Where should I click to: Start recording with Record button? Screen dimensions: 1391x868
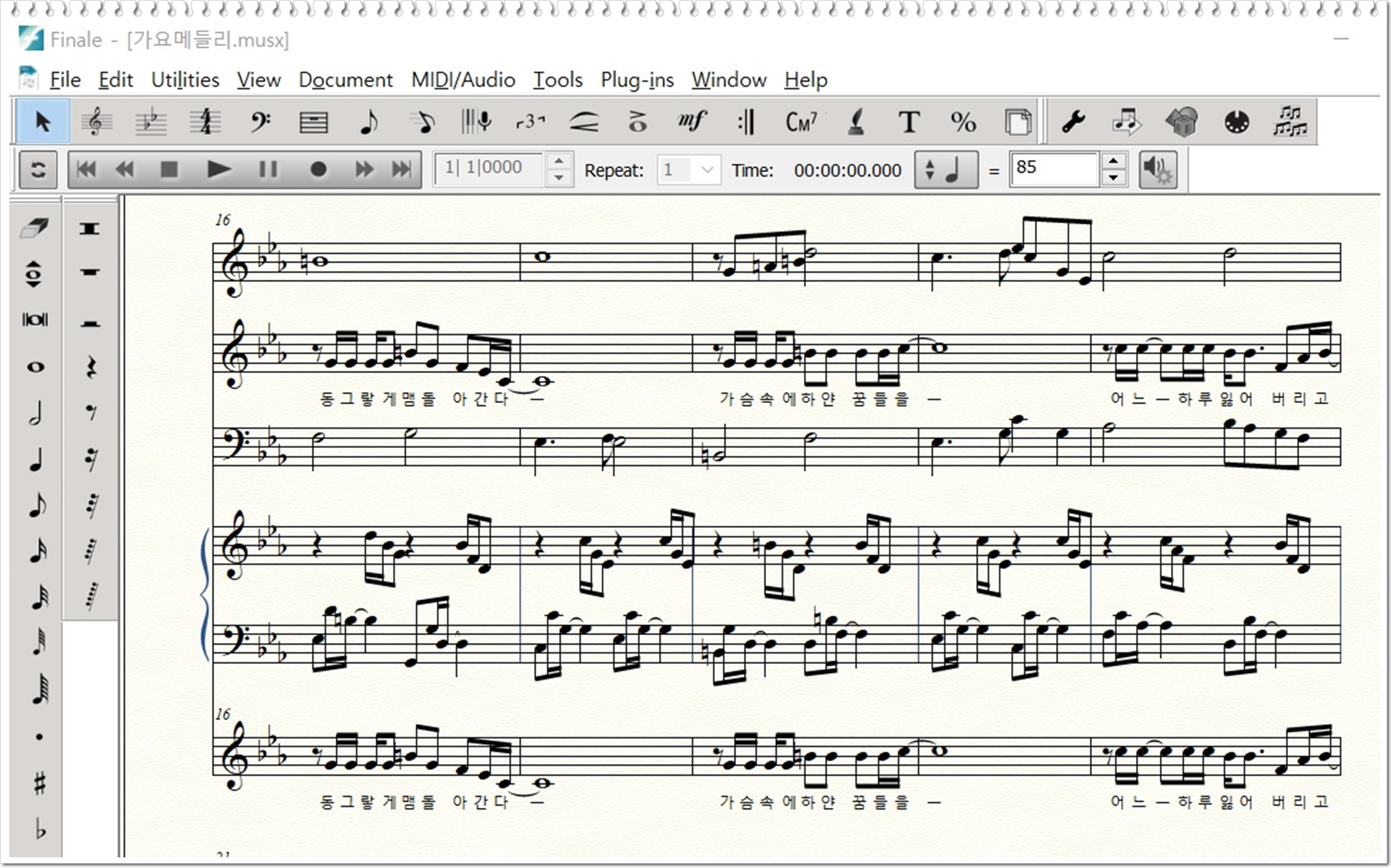[x=318, y=169]
